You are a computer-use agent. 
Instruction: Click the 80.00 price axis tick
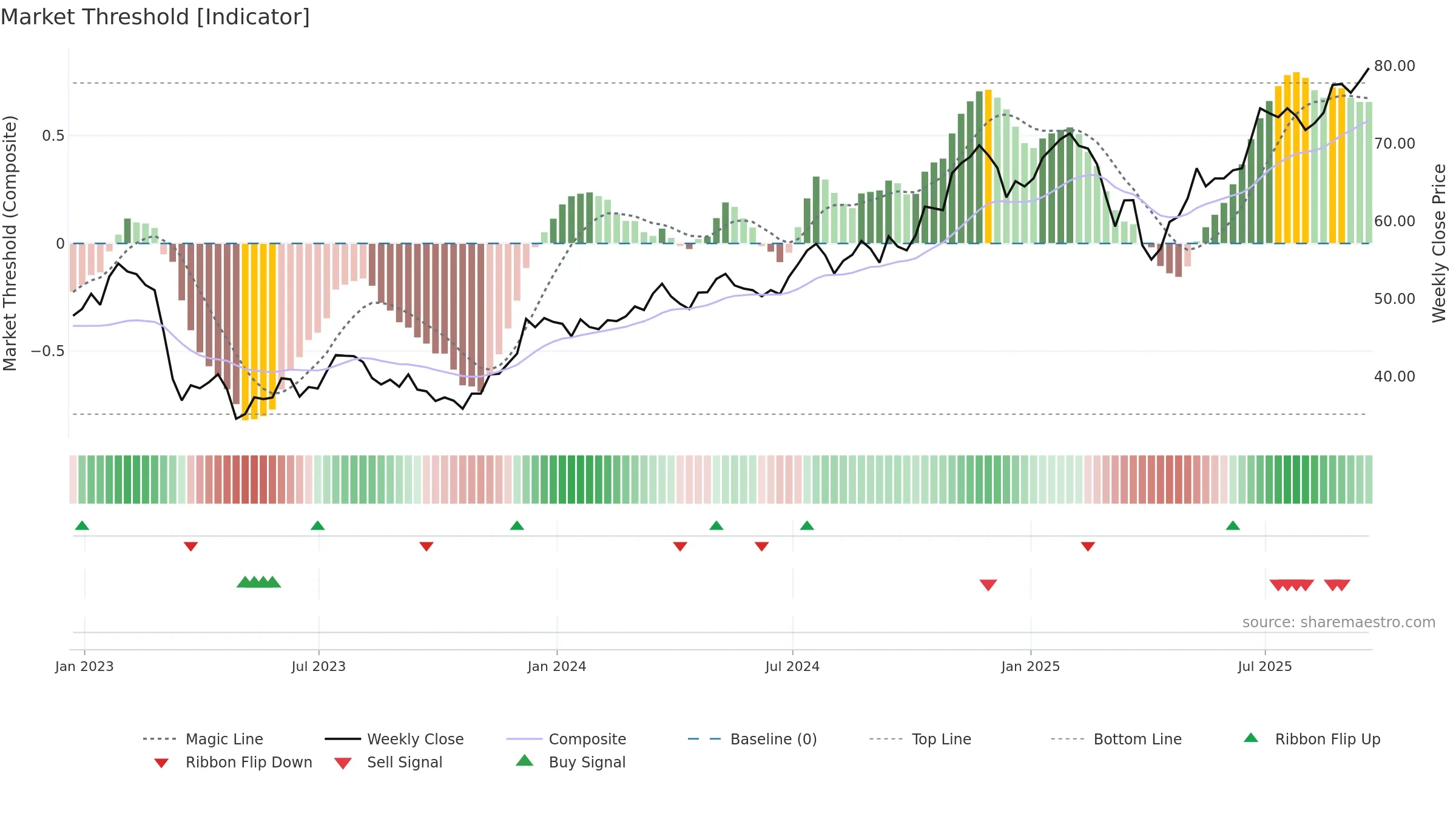(1395, 66)
